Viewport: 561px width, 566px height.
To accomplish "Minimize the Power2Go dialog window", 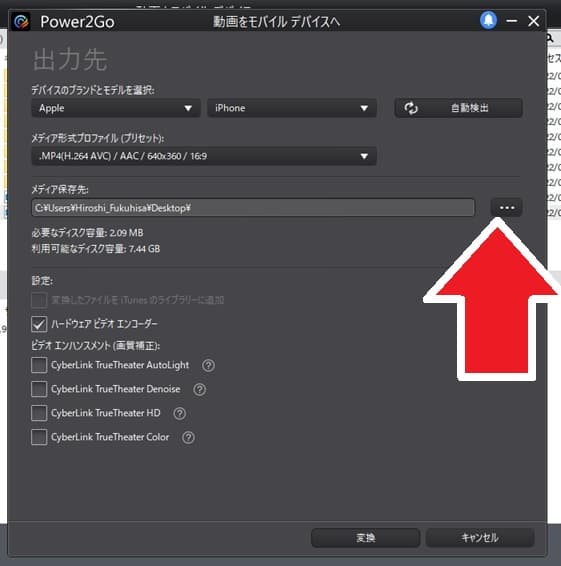I will click(x=512, y=21).
